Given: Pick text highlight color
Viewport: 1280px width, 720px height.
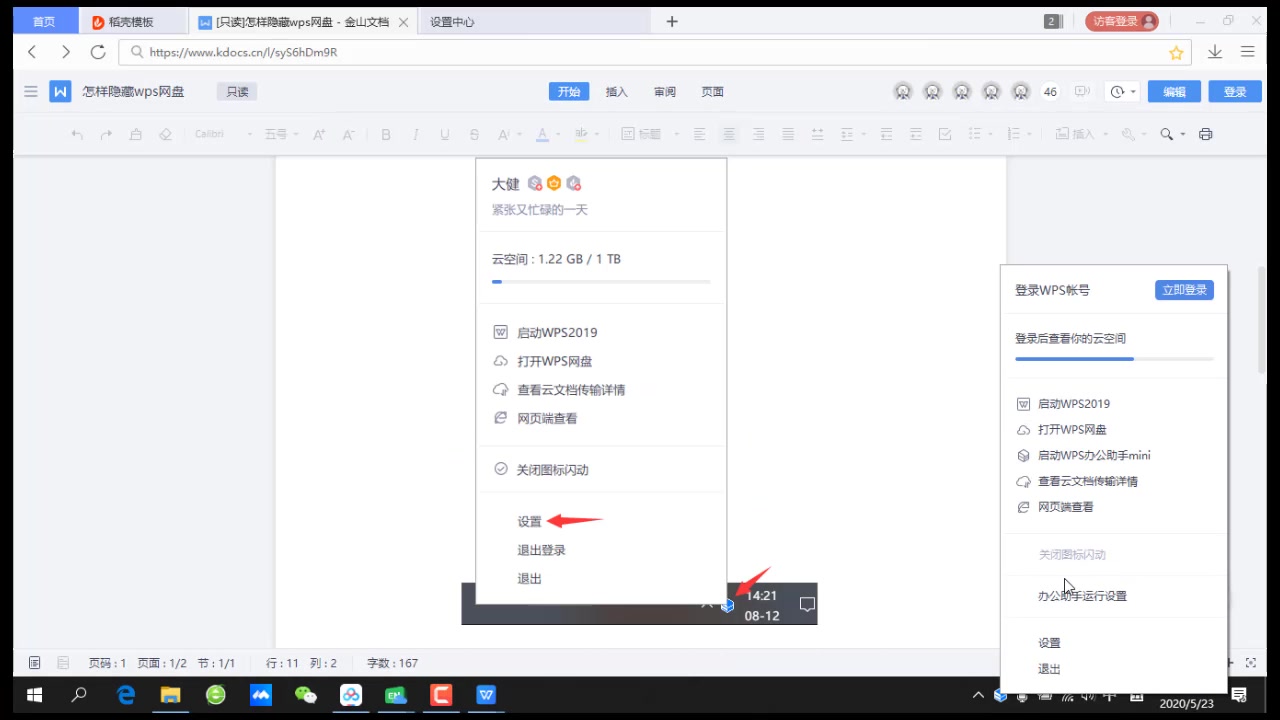Looking at the screenshot, I should [582, 134].
